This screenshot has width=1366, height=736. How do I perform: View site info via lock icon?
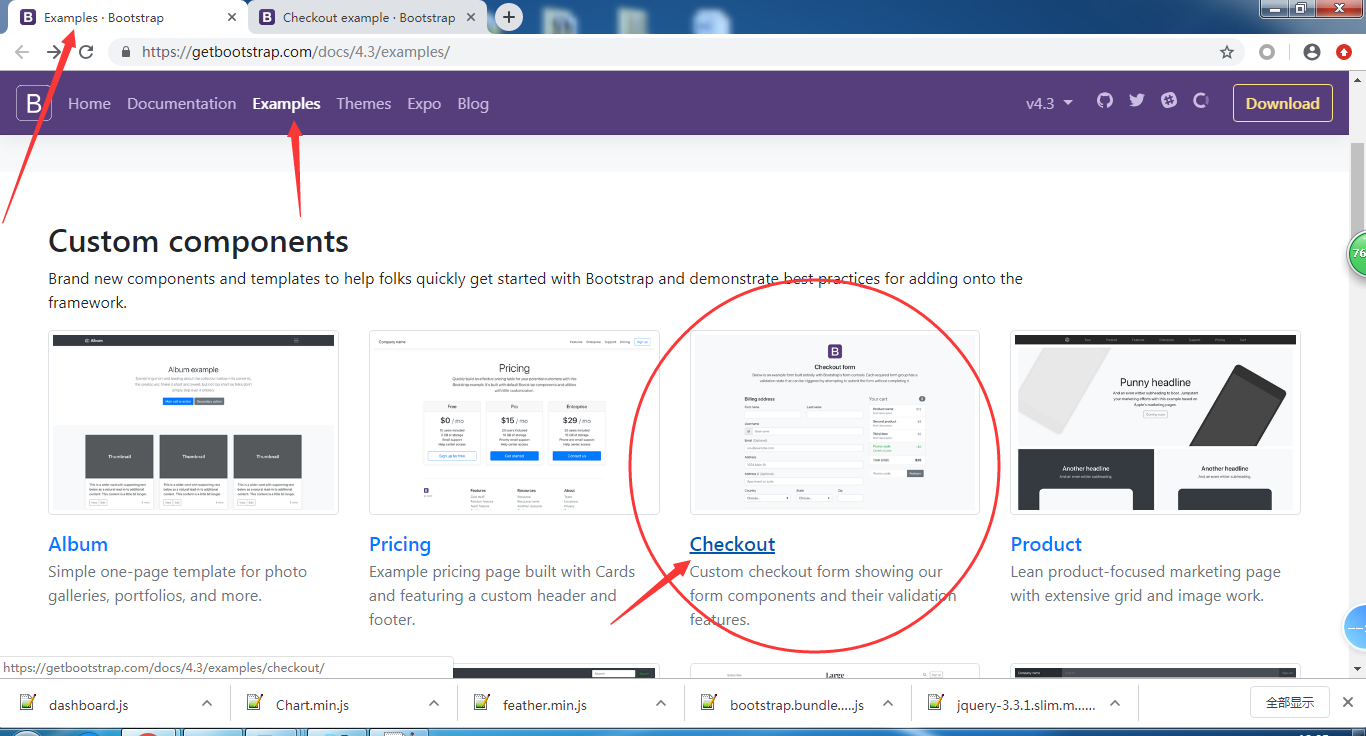coord(126,52)
